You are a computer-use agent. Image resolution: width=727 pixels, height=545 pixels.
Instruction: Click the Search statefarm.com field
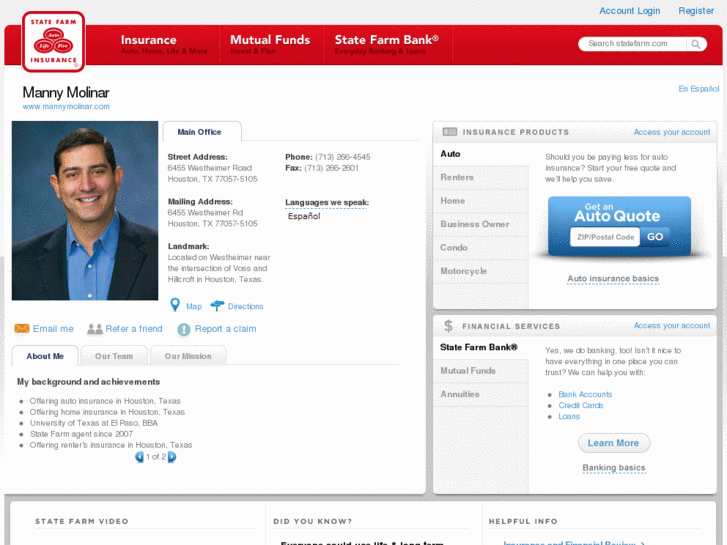coord(632,44)
